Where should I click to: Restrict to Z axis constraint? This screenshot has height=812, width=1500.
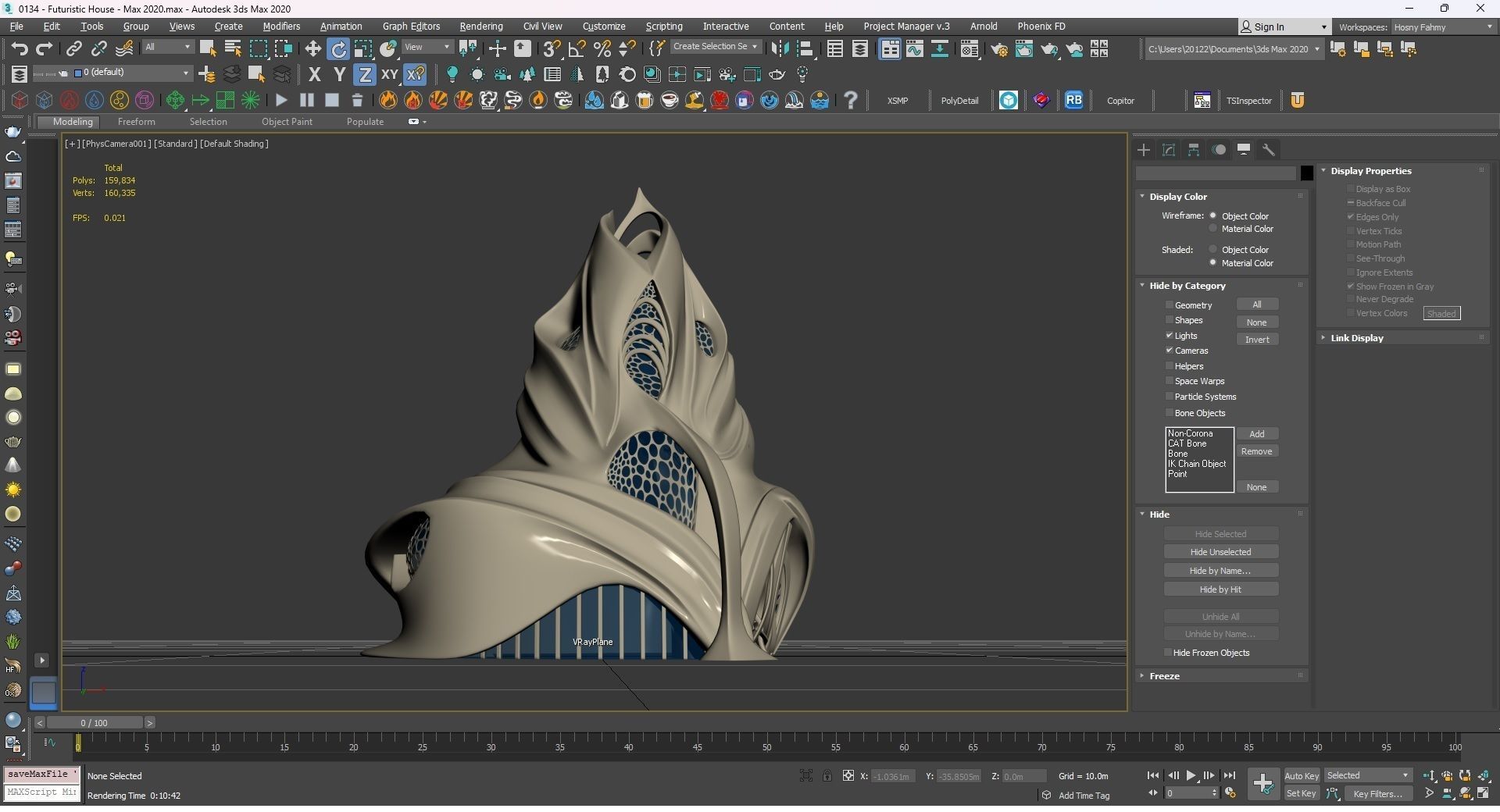pos(364,75)
